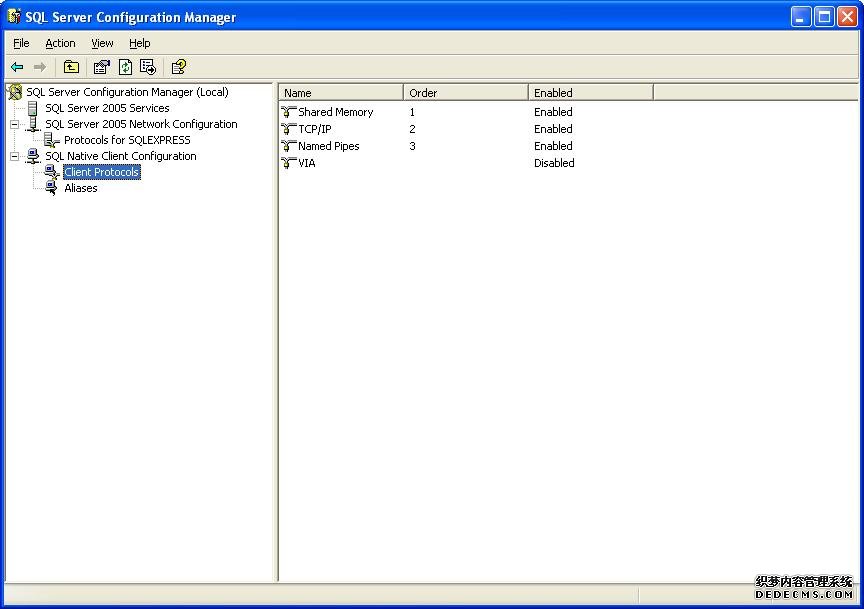
Task: Click the Forward navigation arrow
Action: tap(39, 67)
